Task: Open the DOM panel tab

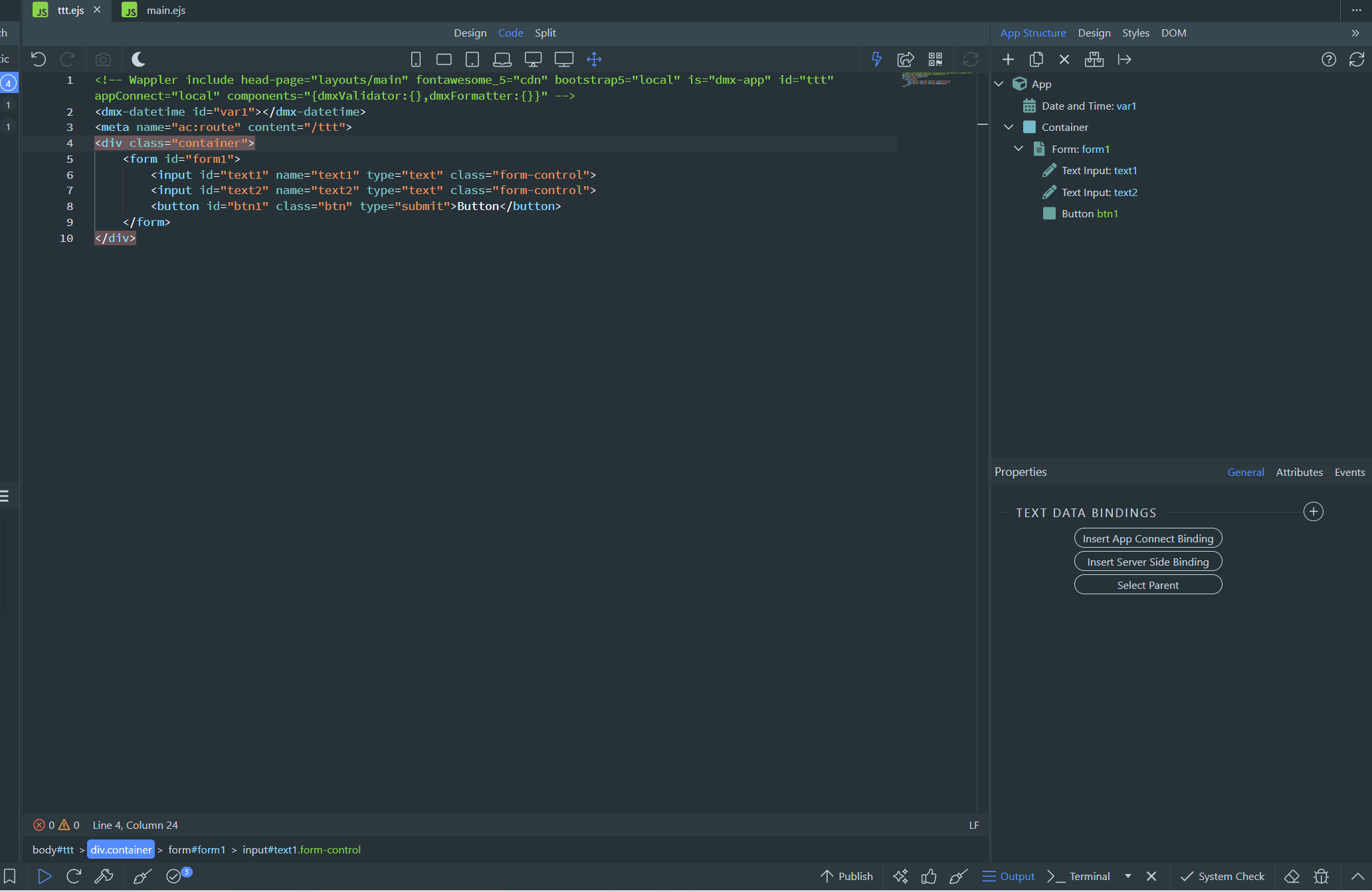Action: click(1173, 33)
